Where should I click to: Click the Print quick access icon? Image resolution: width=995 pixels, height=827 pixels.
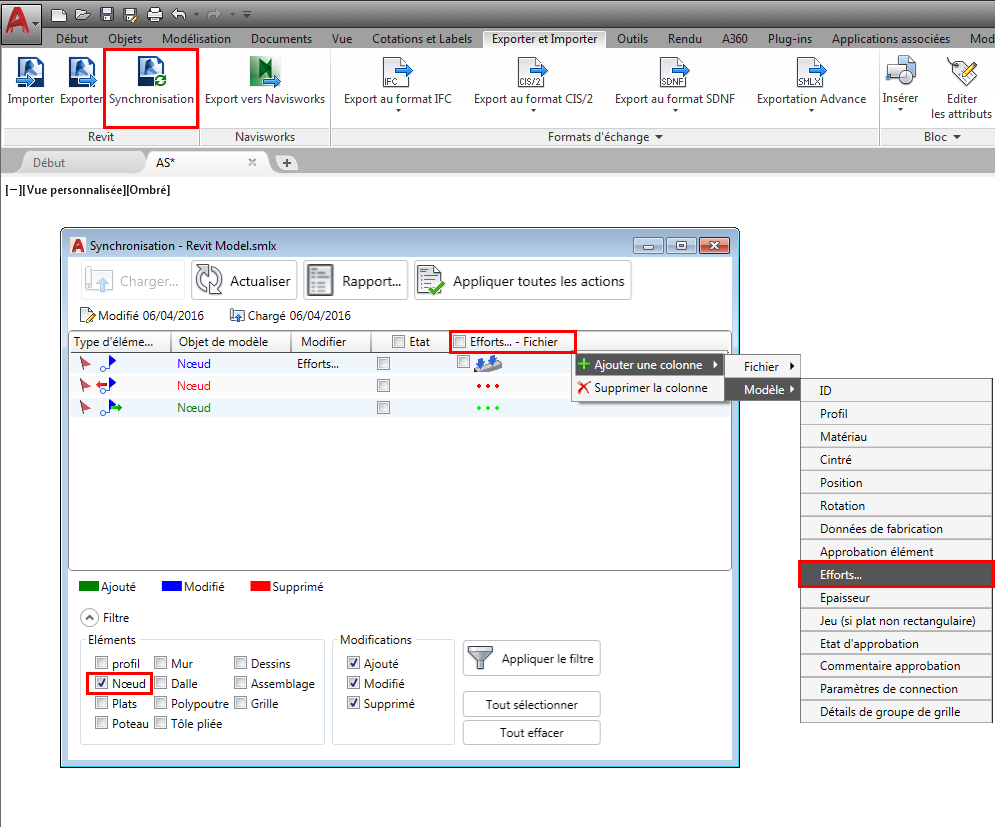pos(154,14)
